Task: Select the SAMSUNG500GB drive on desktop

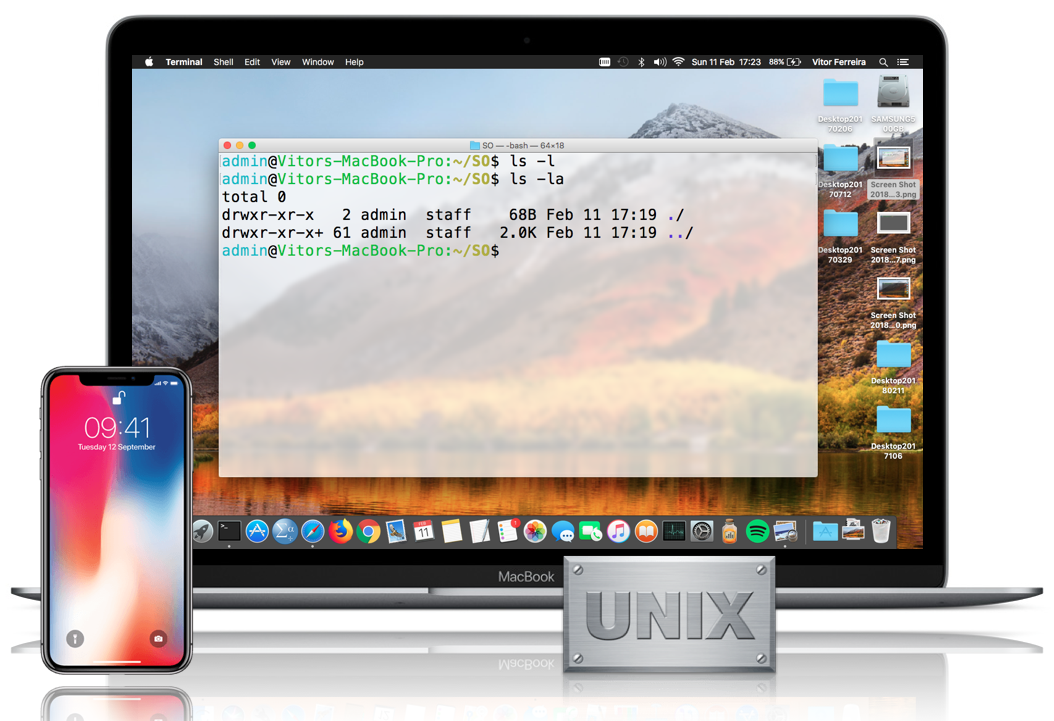Action: coord(893,103)
